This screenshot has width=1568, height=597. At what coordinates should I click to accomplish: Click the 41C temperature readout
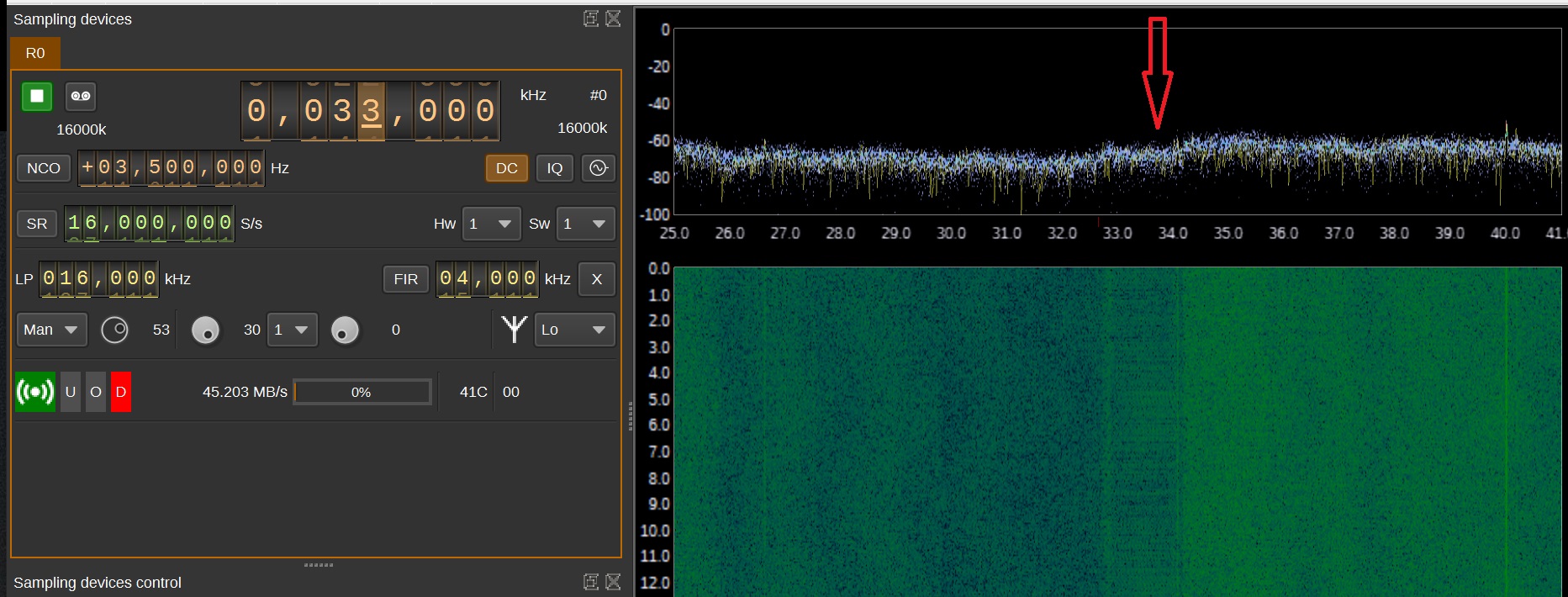pos(473,392)
